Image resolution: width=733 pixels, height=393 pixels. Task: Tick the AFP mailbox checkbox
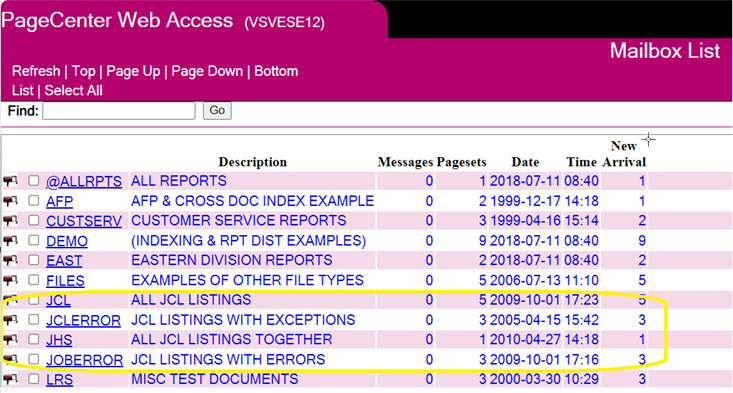34,200
